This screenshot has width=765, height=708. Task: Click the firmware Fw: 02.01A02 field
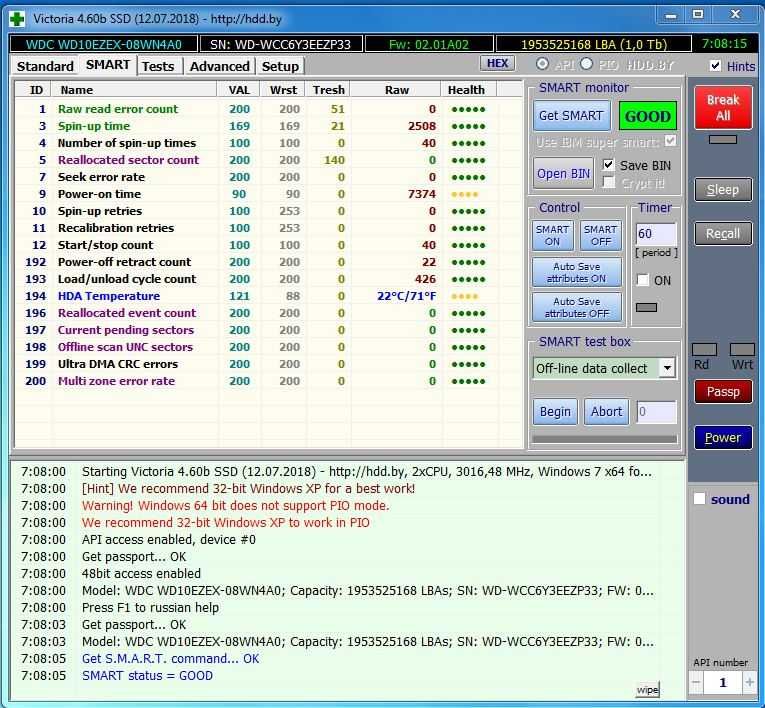[429, 44]
